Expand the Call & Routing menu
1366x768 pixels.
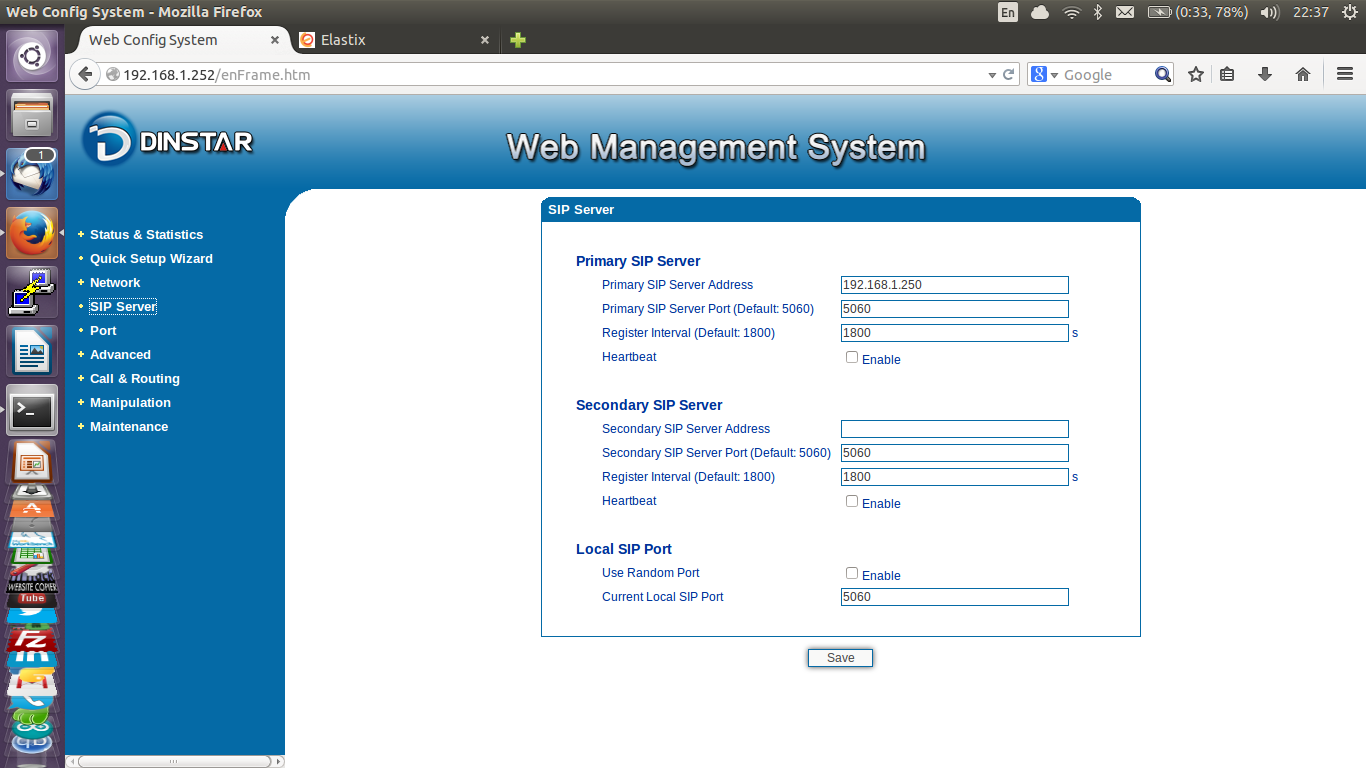click(x=135, y=379)
